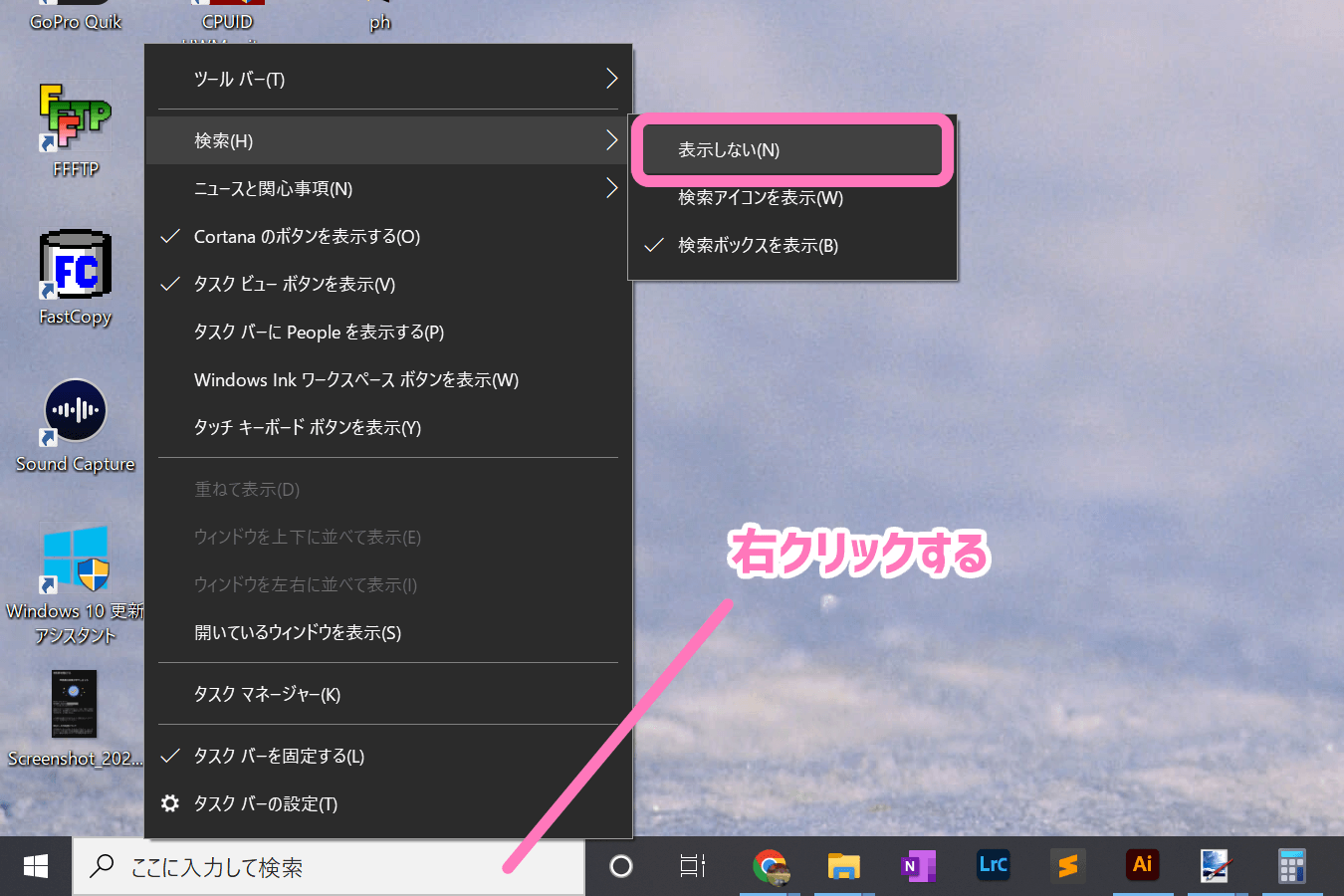Image resolution: width=1344 pixels, height=896 pixels.
Task: Open タスク バーの設定 with gear icon
Action: (265, 804)
